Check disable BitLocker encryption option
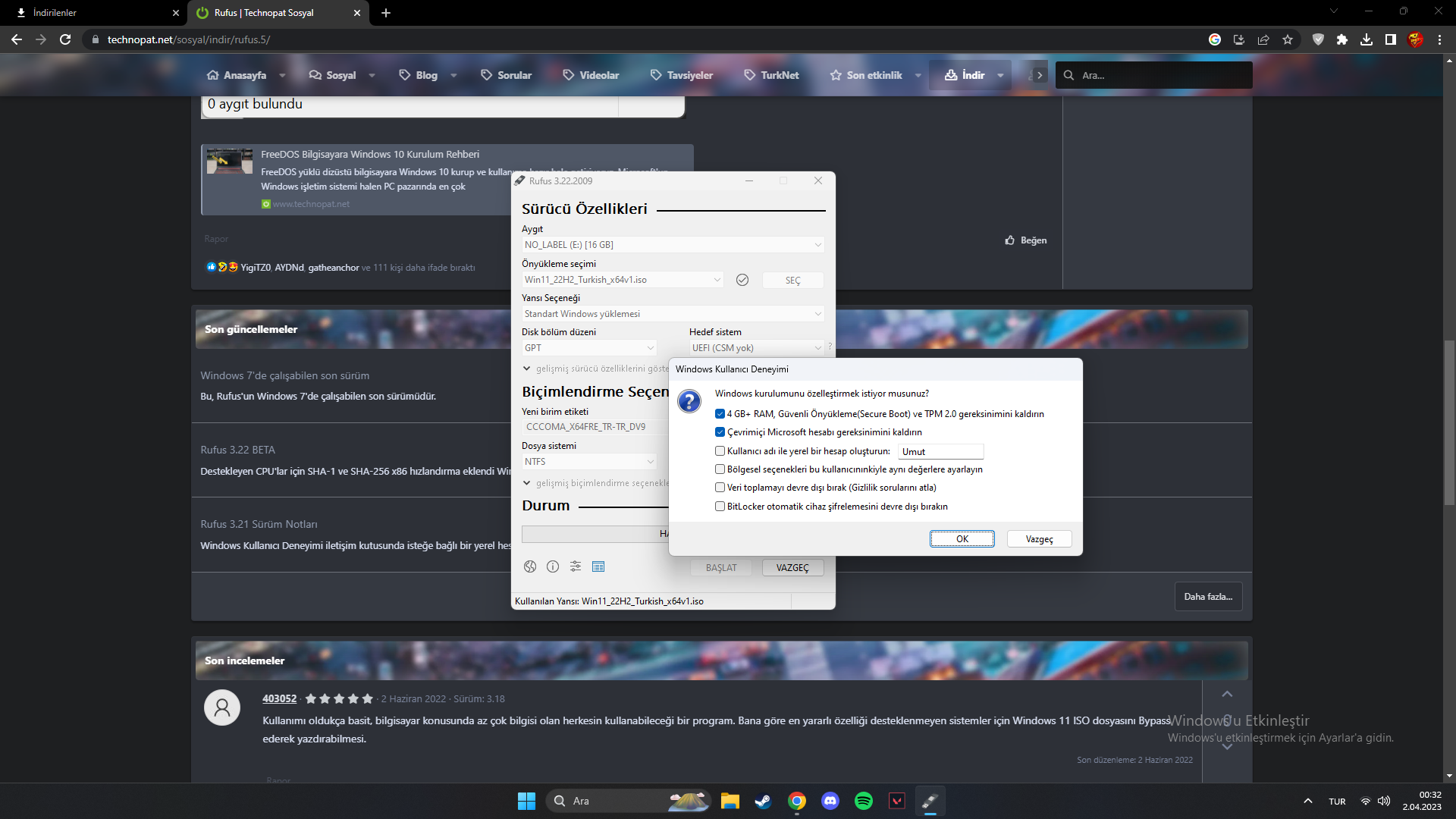This screenshot has width=1456, height=819. pyautogui.click(x=720, y=507)
